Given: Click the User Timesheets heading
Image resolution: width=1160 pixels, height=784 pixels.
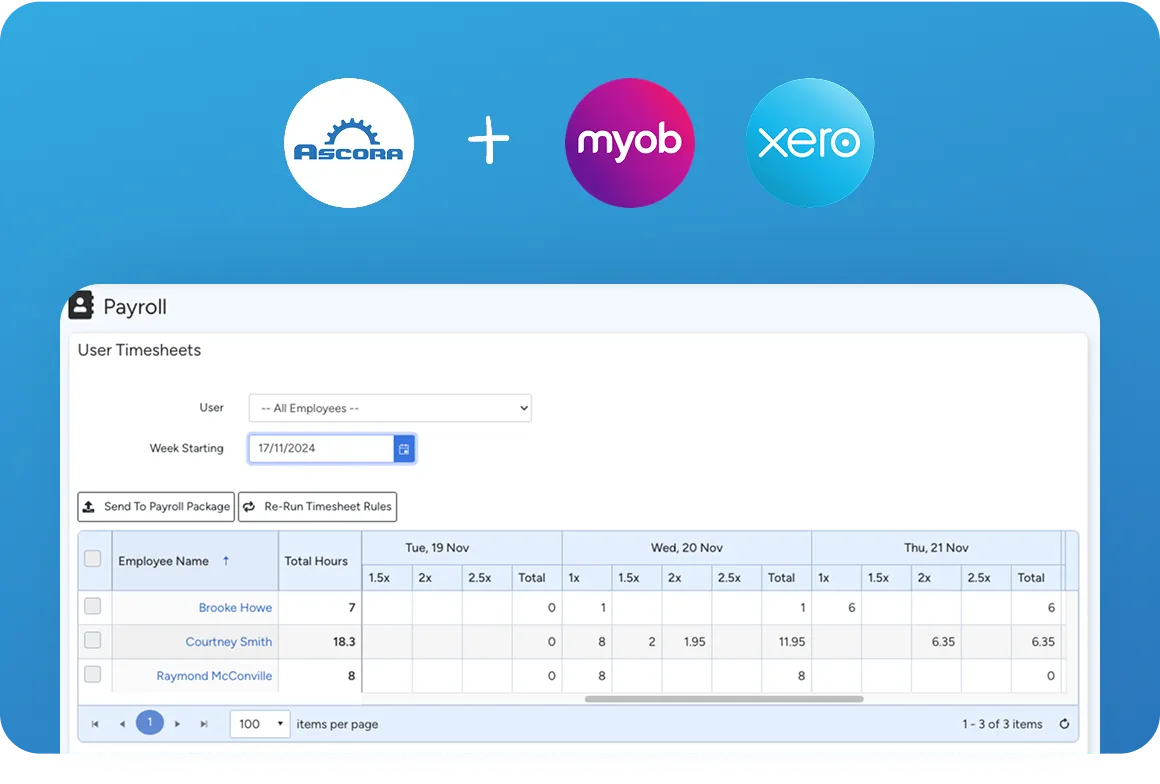Looking at the screenshot, I should 139,350.
